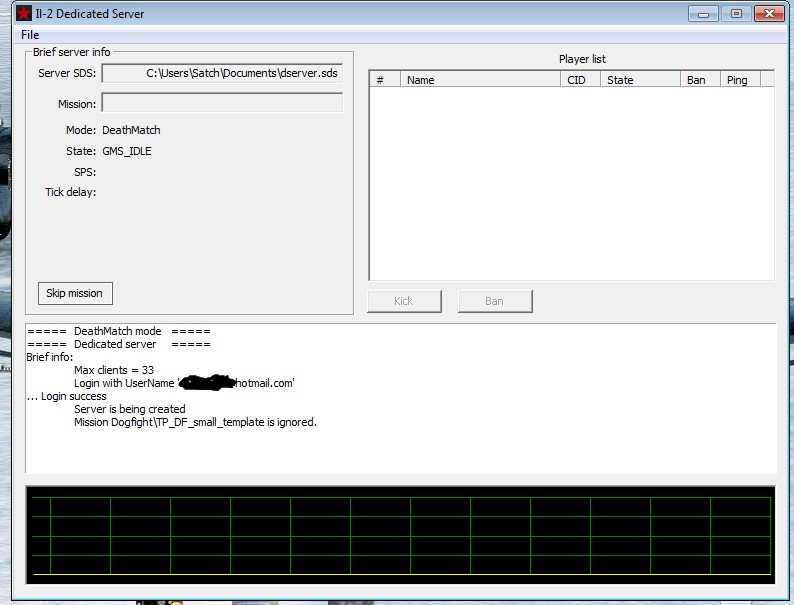Click the 'TP_DF_small_template is ignored' log line

pos(195,422)
